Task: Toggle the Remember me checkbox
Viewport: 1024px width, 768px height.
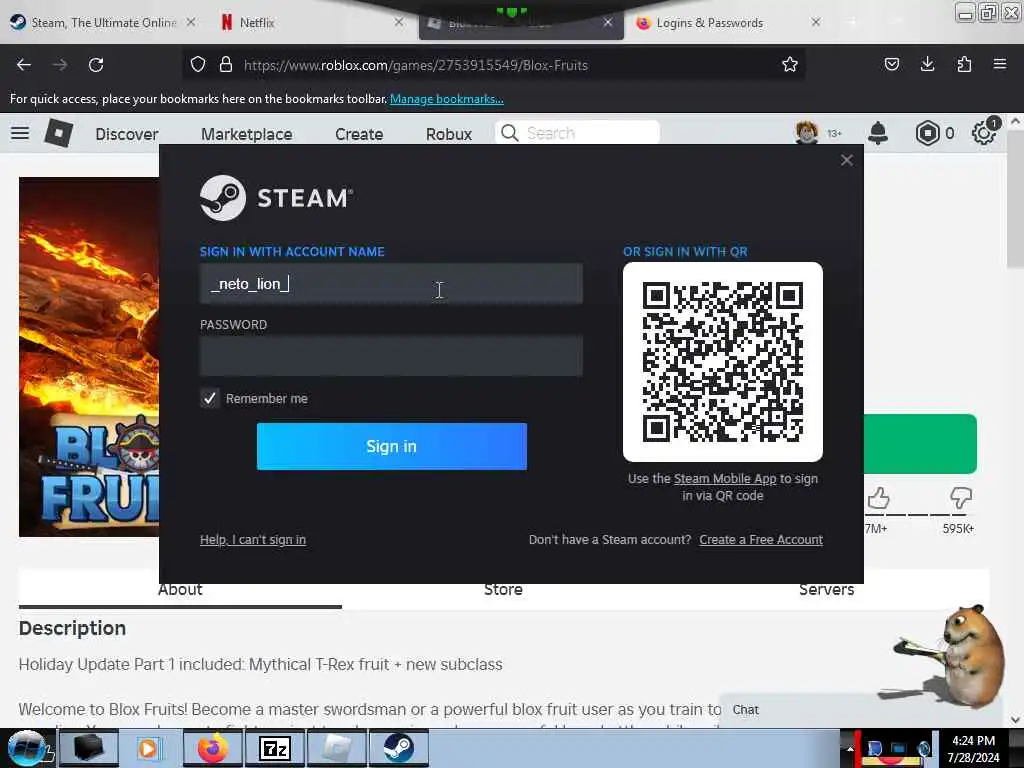Action: click(x=210, y=398)
